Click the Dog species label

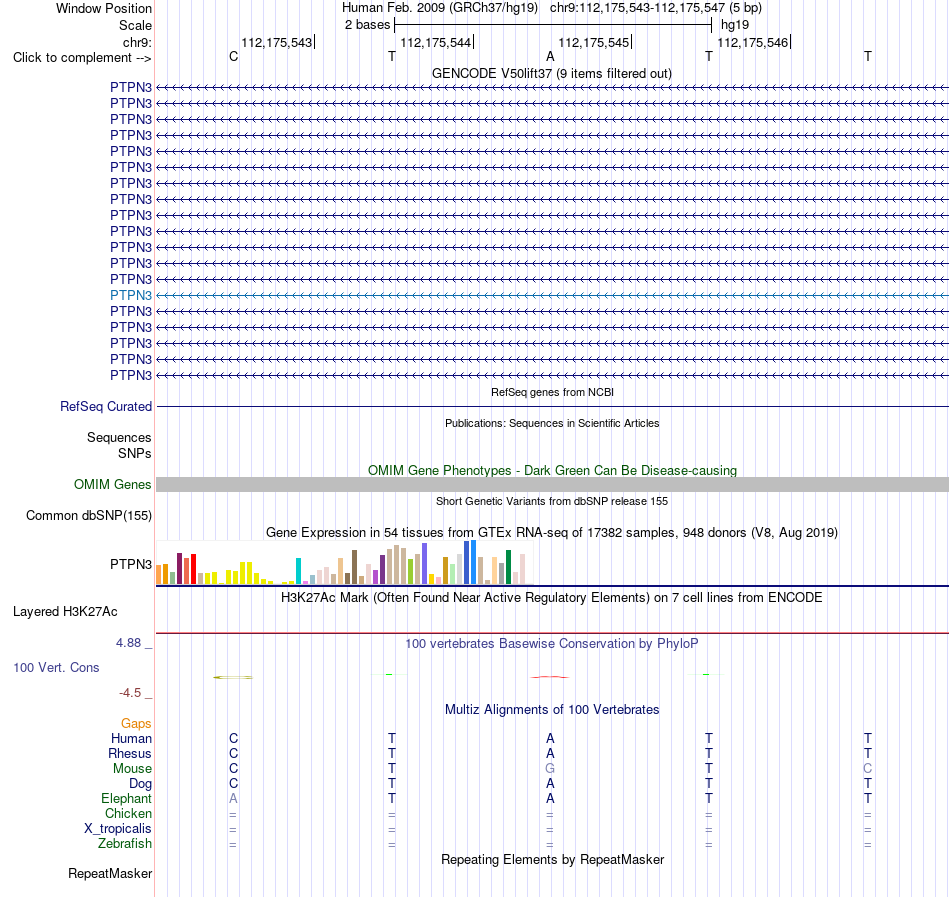point(141,784)
